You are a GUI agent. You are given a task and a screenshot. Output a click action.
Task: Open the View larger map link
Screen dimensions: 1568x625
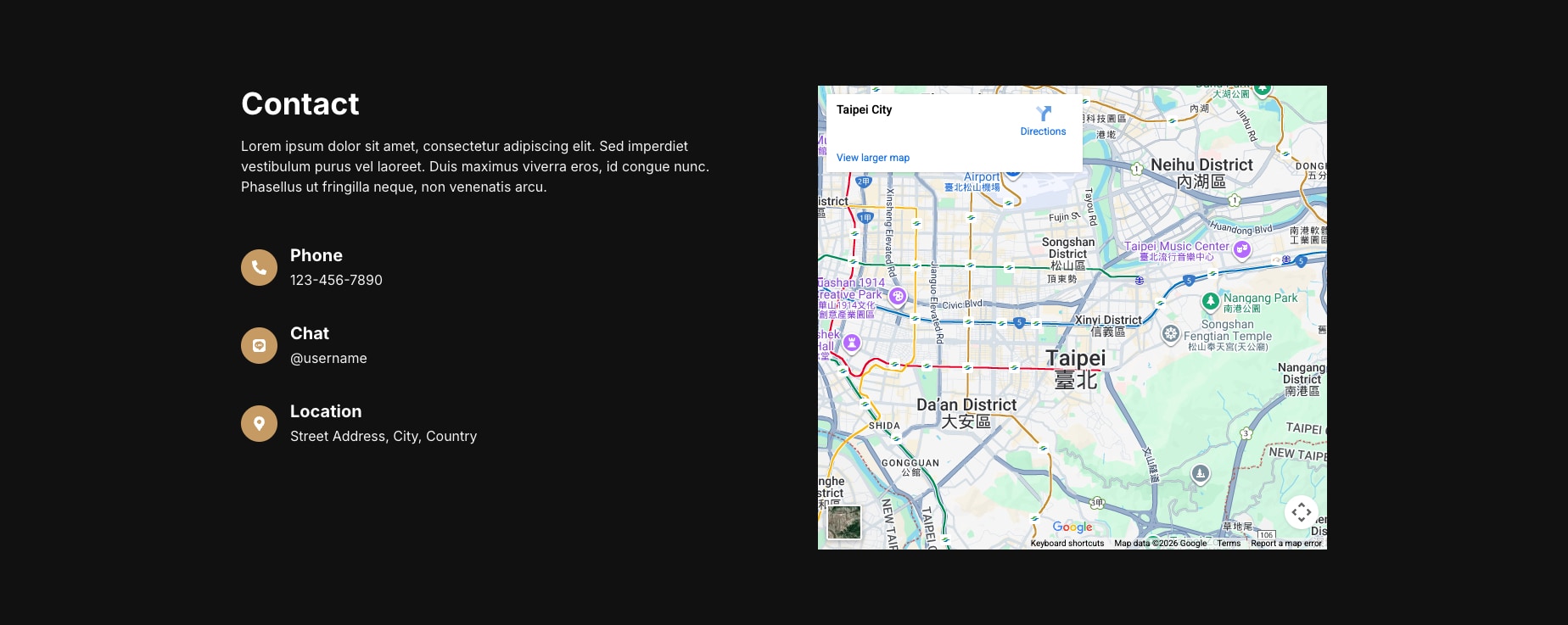click(x=872, y=158)
